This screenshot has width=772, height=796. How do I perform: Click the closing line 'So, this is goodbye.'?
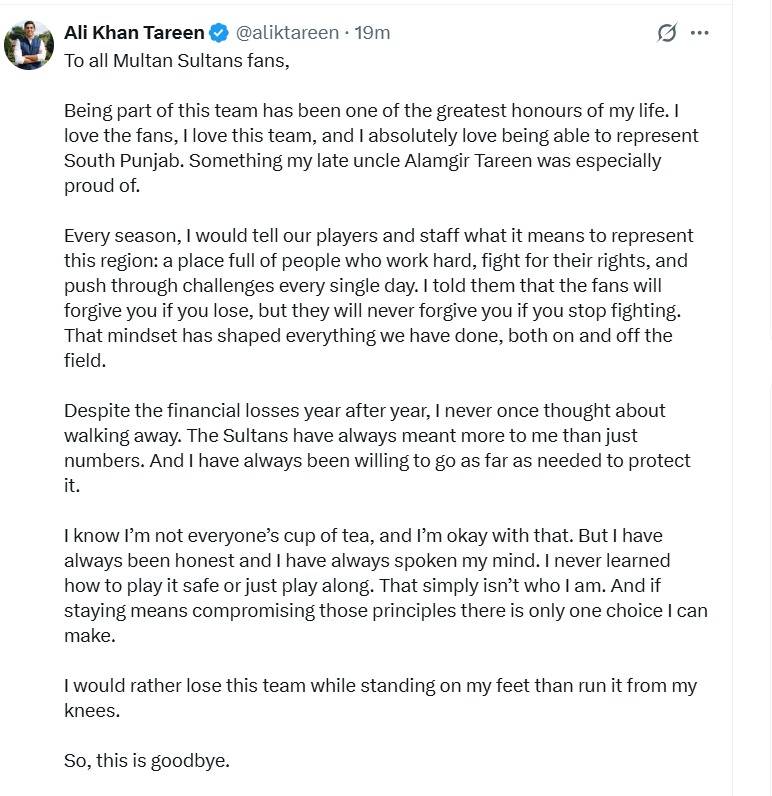(x=147, y=760)
